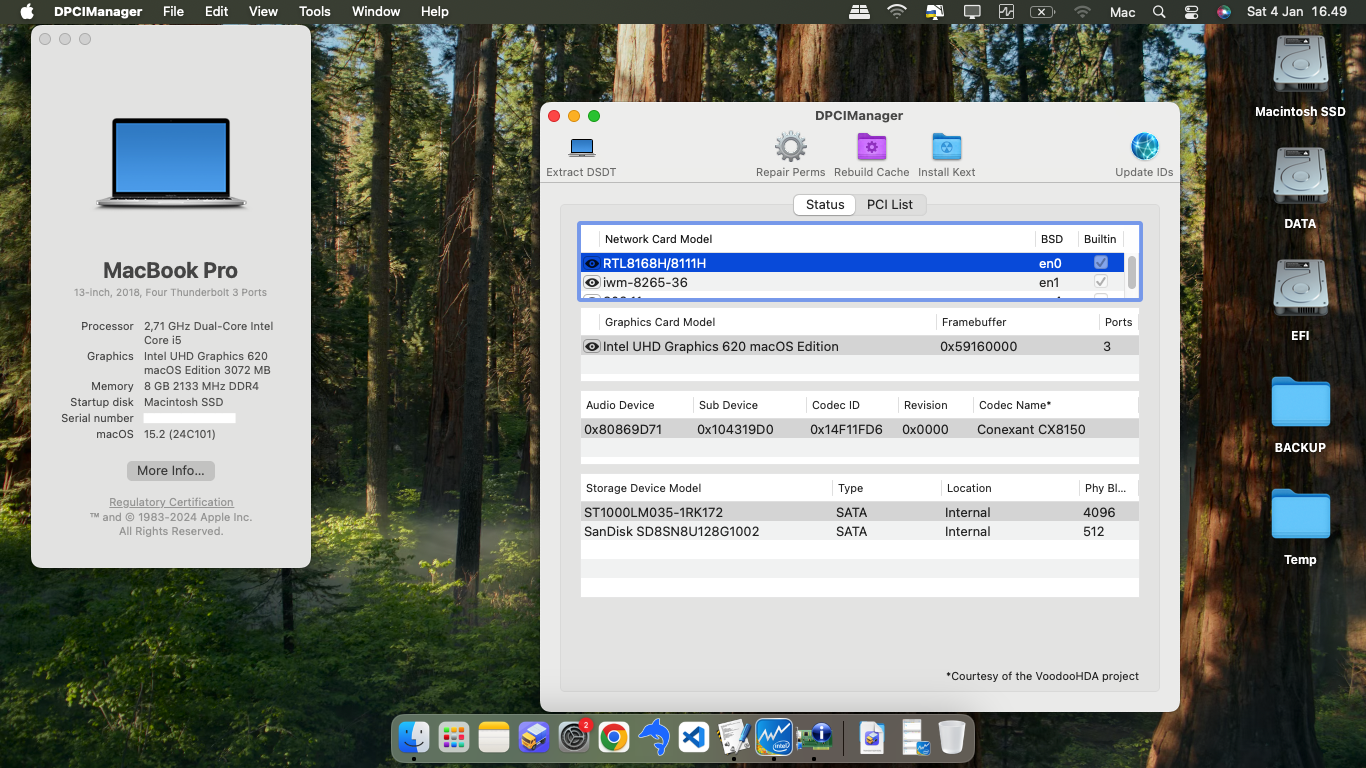This screenshot has width=1366, height=768.
Task: Click the battery icon in menu bar
Action: click(x=1042, y=12)
